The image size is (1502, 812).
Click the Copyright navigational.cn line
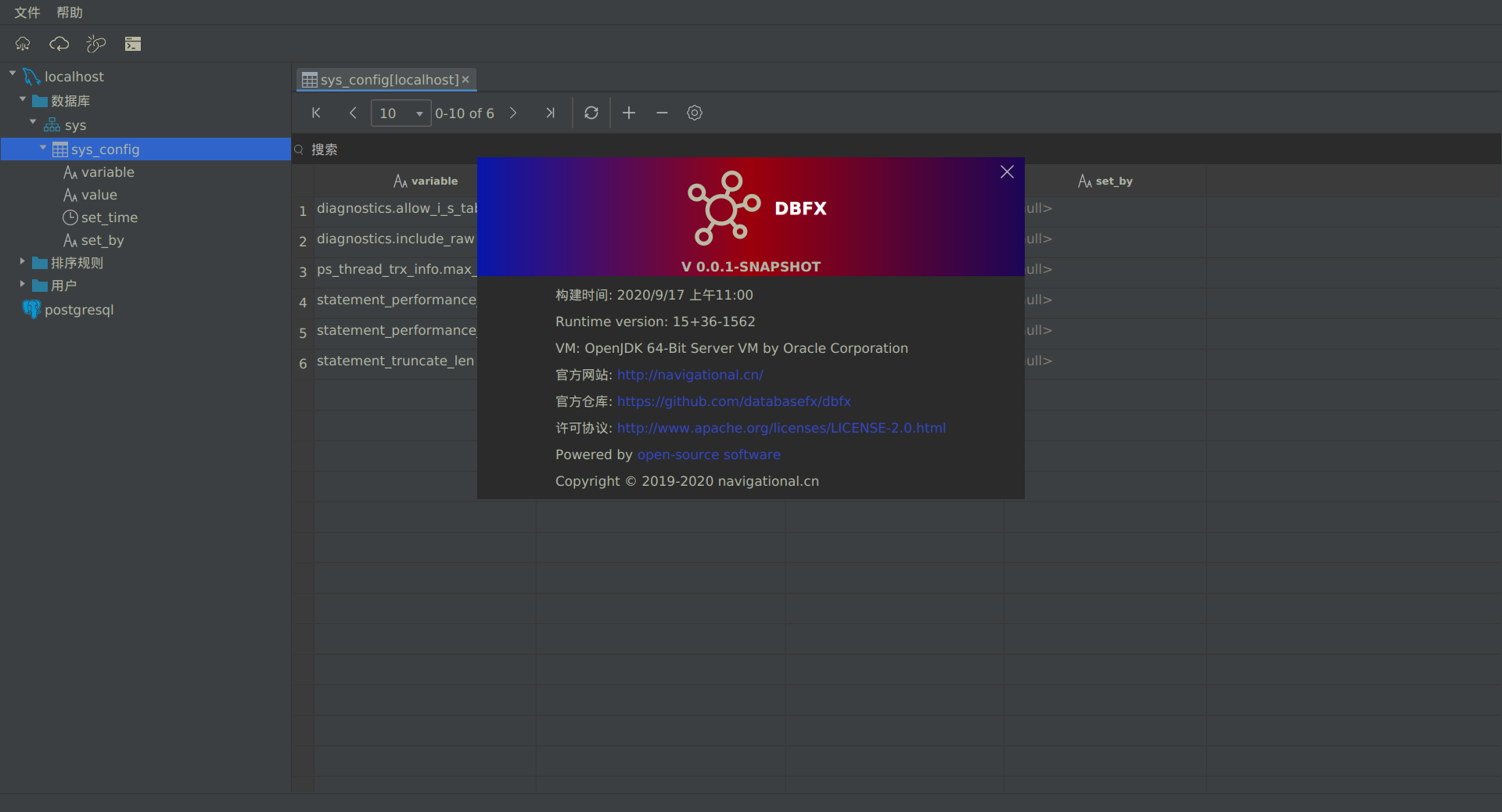[x=687, y=481]
